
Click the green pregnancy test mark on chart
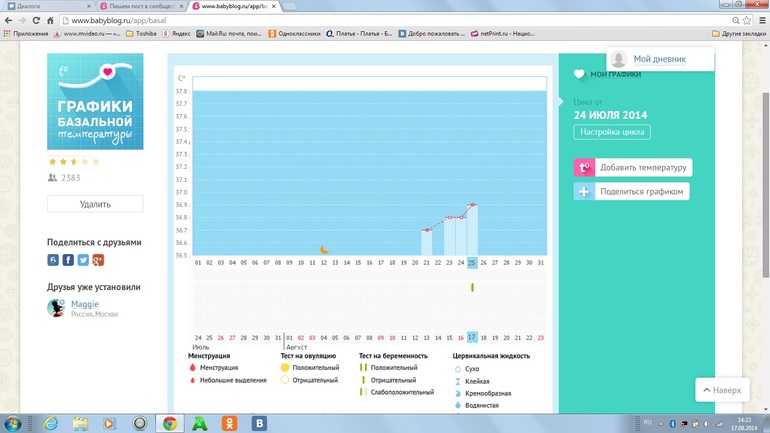click(472, 288)
